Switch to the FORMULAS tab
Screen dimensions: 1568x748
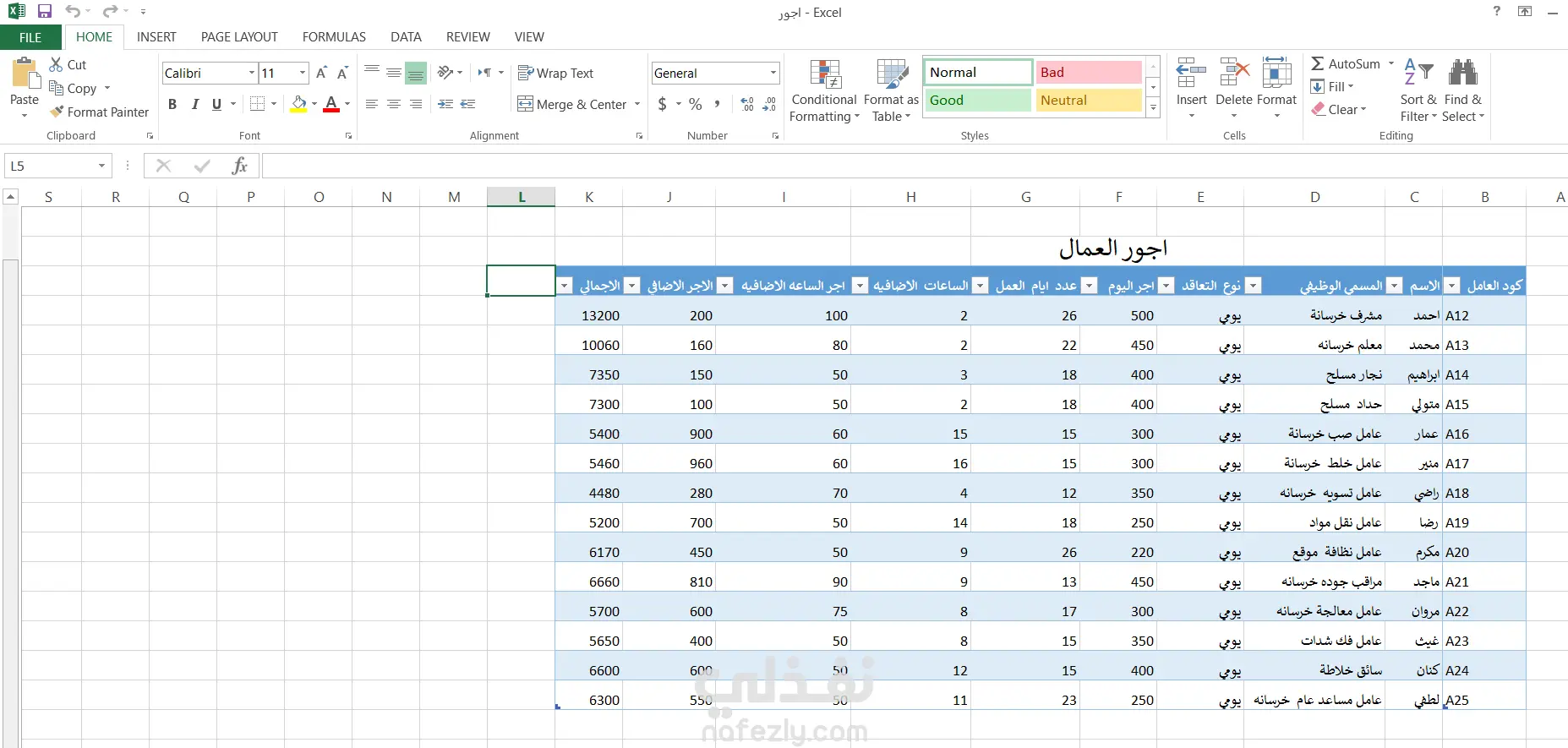(334, 37)
